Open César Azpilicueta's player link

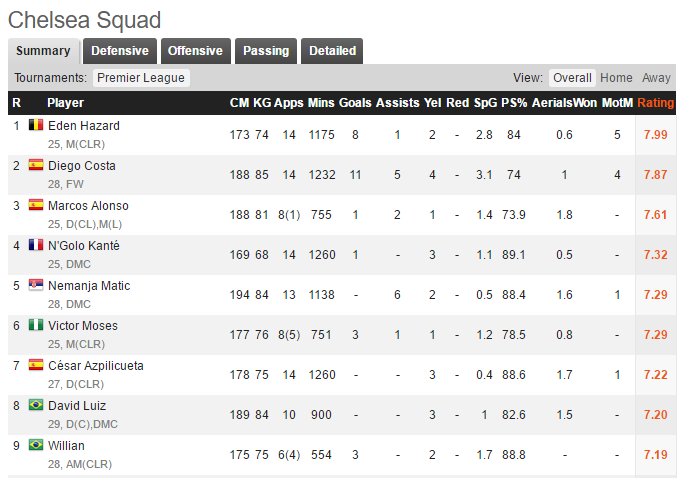(95, 366)
